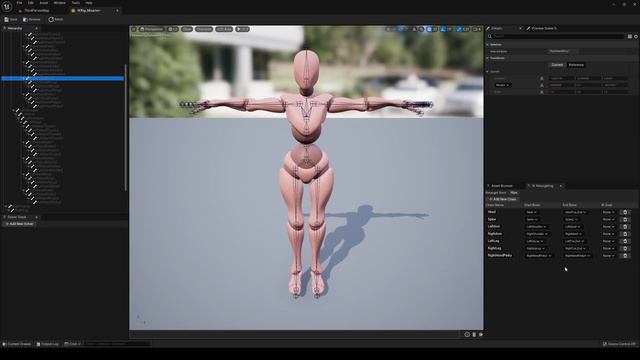
Task: Open the Edit menu
Action: pyautogui.click(x=31, y=3)
